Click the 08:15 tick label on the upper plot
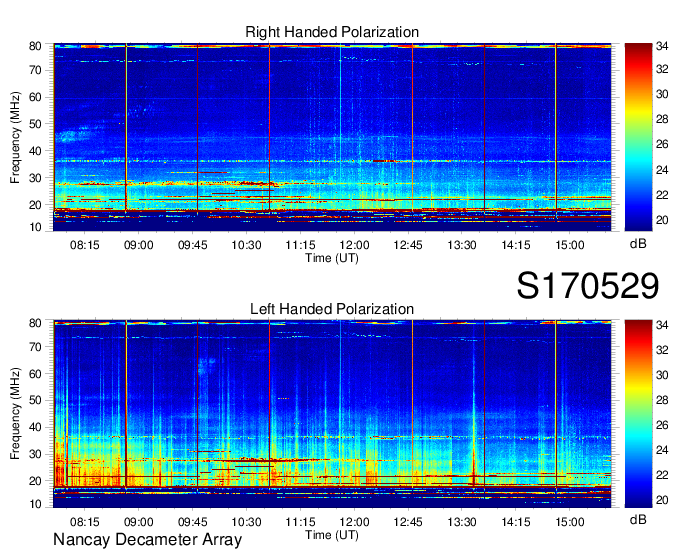Image resolution: width=680 pixels, height=552 pixels. coord(85,245)
